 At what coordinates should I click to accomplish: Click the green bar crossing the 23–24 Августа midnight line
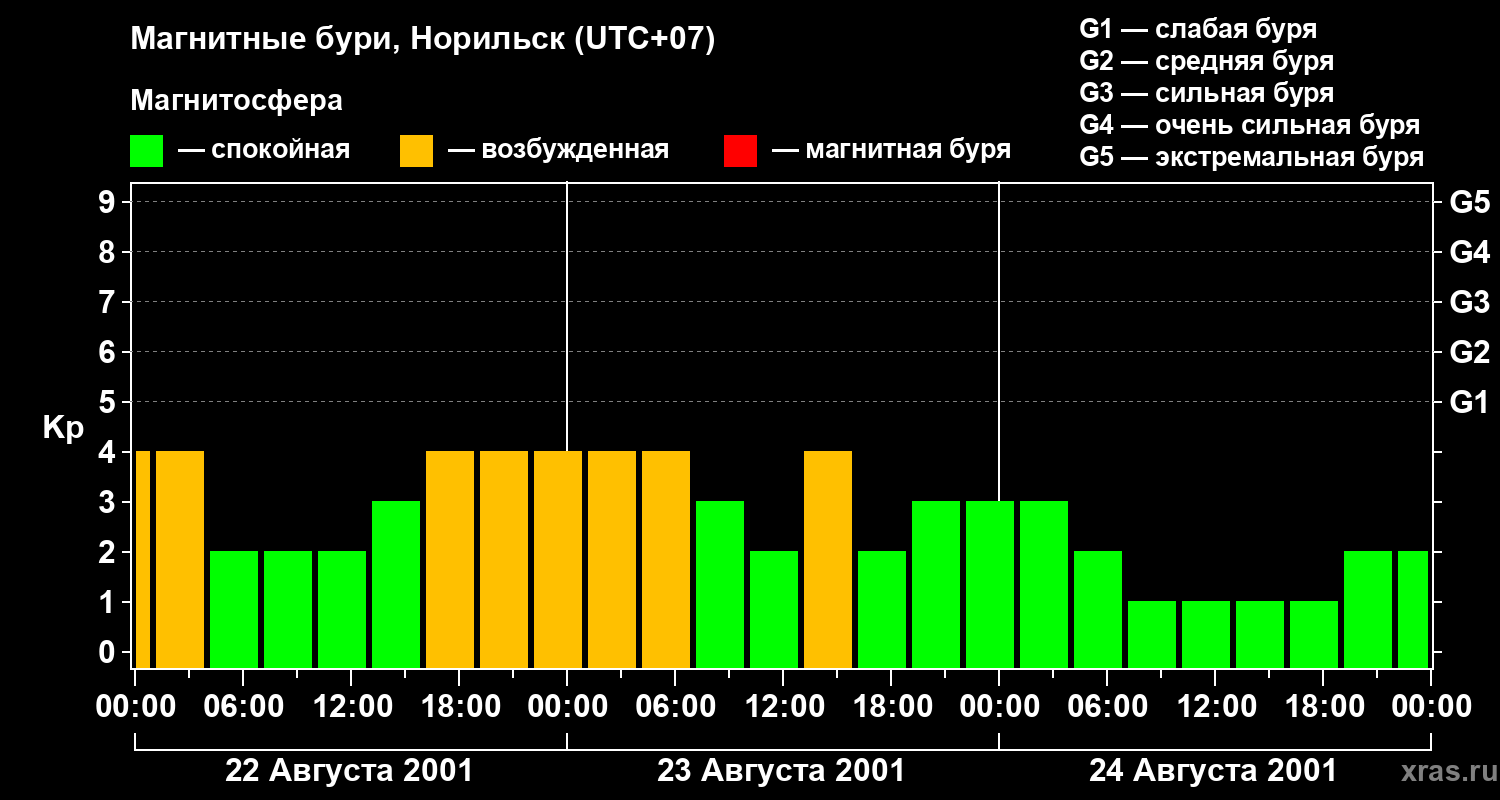(990, 584)
